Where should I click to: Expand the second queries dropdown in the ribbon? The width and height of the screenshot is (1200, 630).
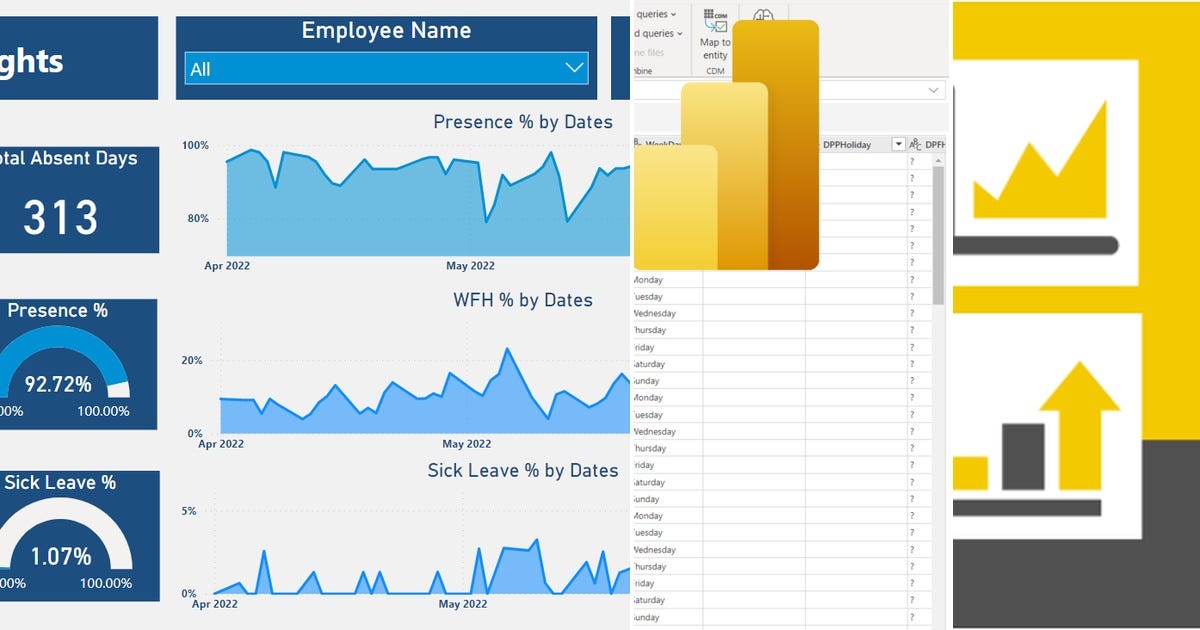[x=678, y=33]
